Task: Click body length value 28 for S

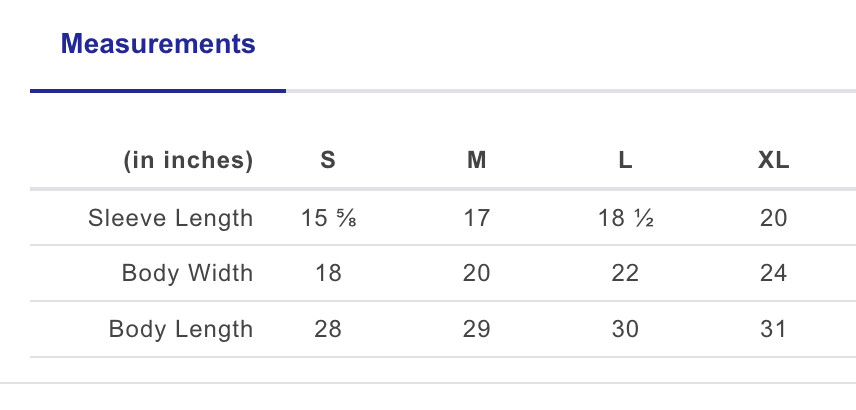Action: coord(328,329)
